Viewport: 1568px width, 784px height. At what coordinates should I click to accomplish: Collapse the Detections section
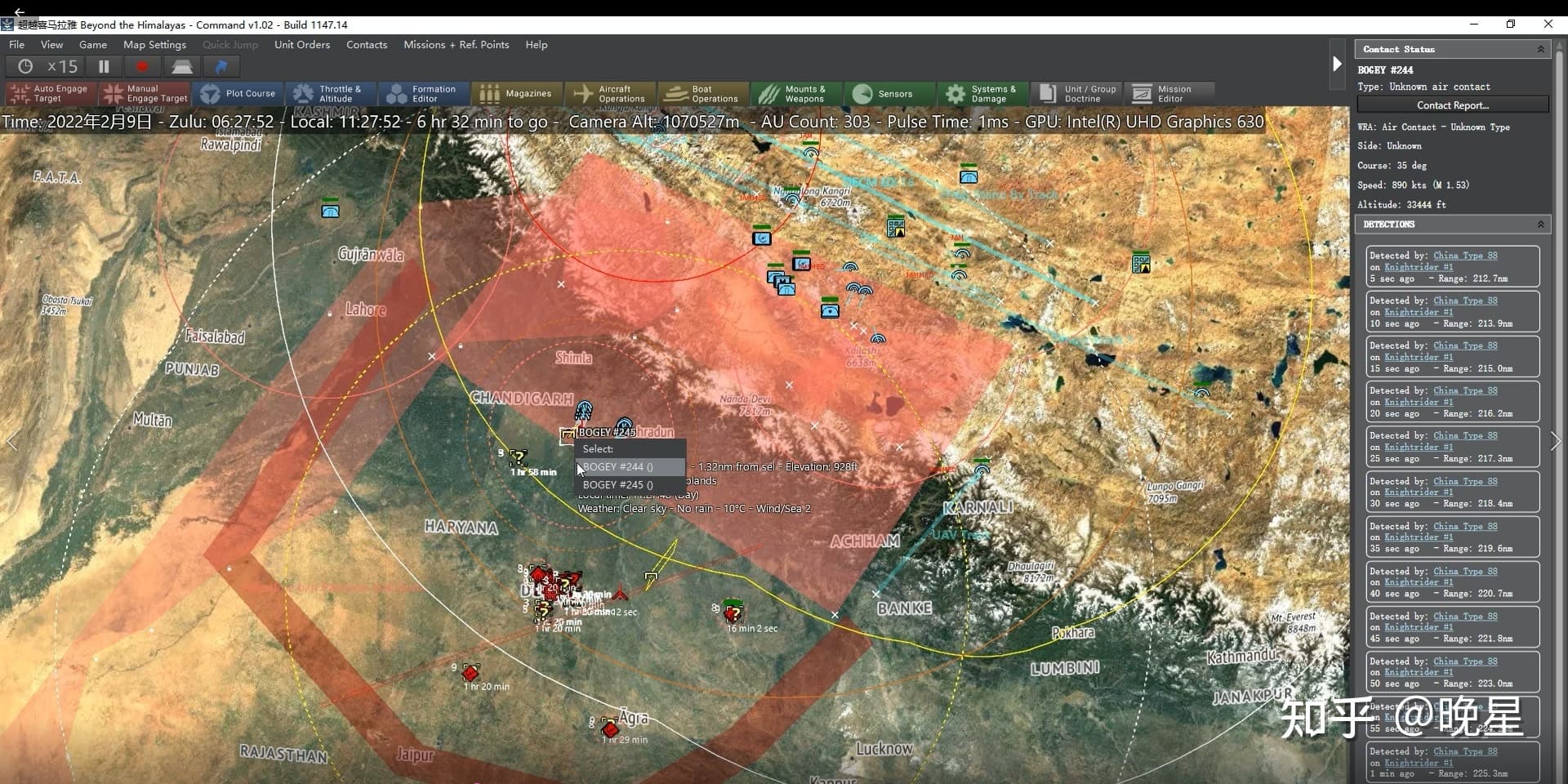tap(1540, 225)
